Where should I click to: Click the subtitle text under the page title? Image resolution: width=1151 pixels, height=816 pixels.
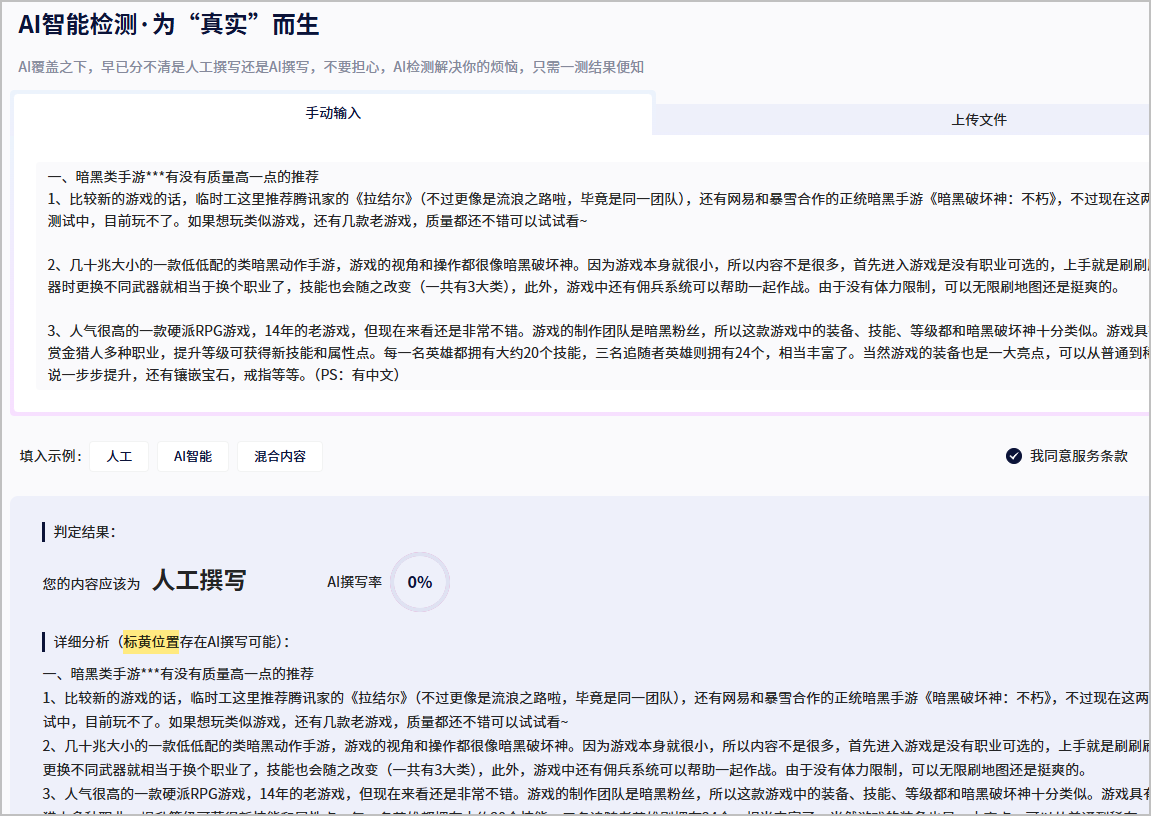[330, 67]
